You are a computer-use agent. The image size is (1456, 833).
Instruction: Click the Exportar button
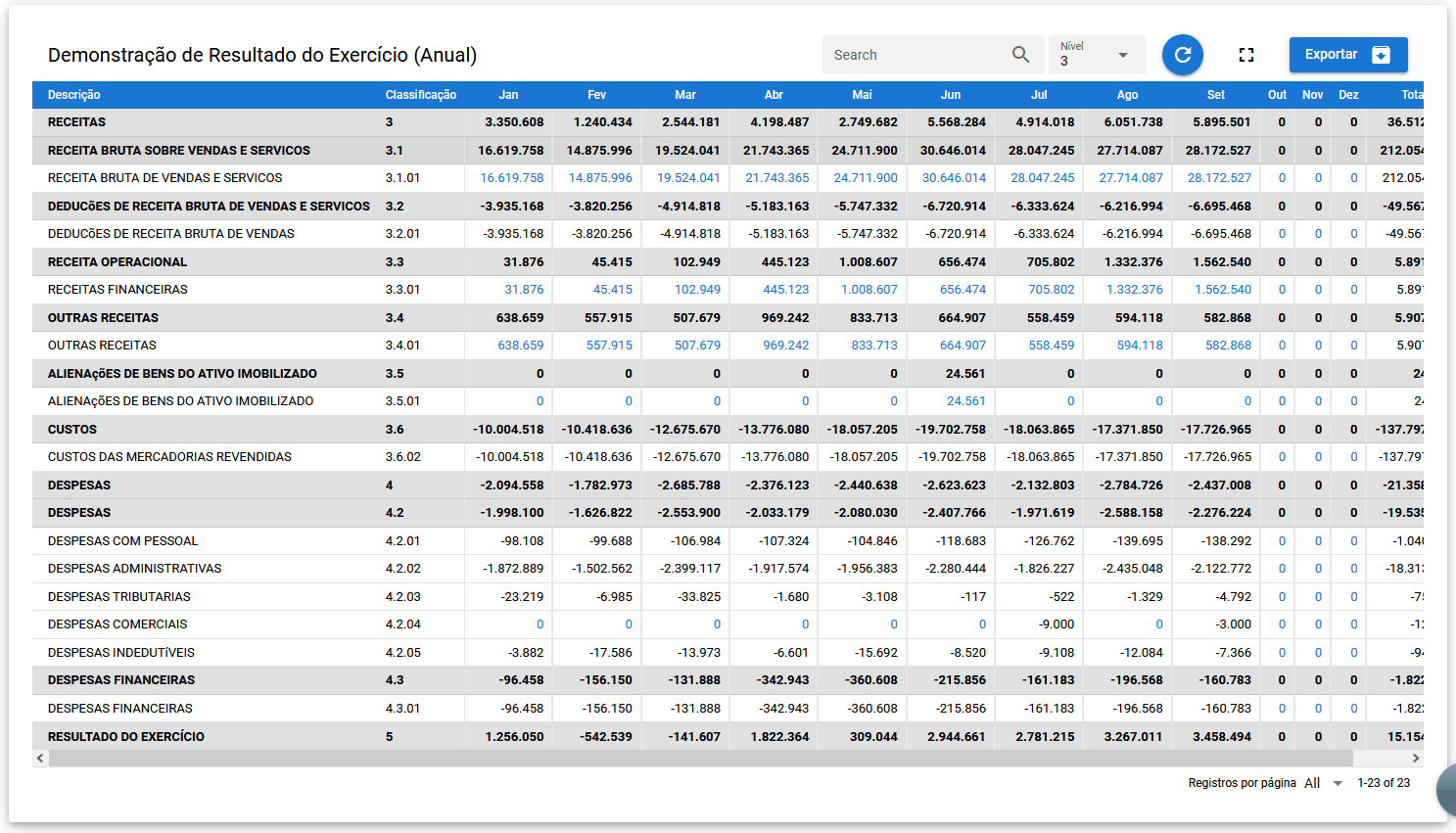coord(1332,55)
